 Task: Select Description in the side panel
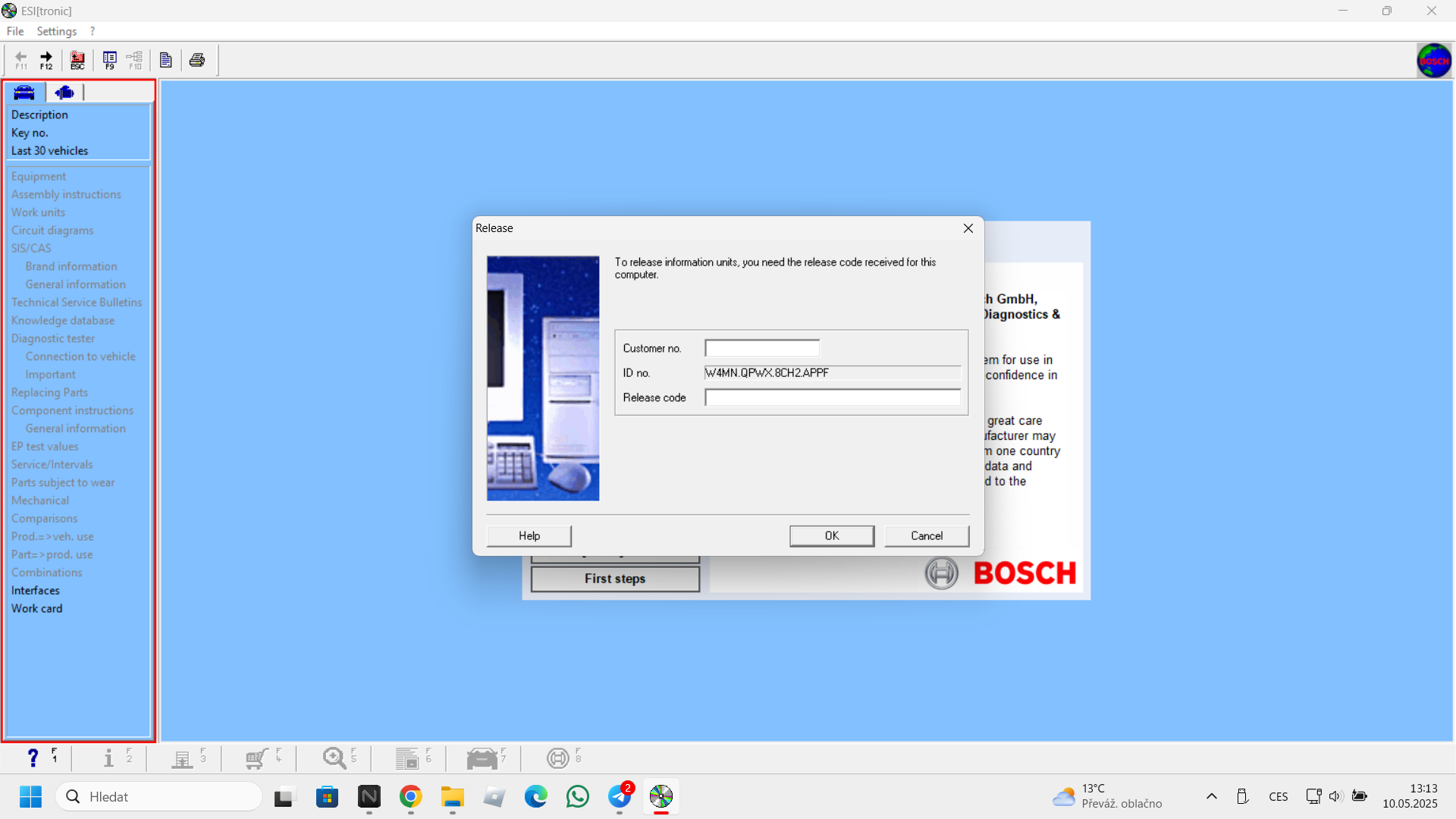tap(39, 115)
